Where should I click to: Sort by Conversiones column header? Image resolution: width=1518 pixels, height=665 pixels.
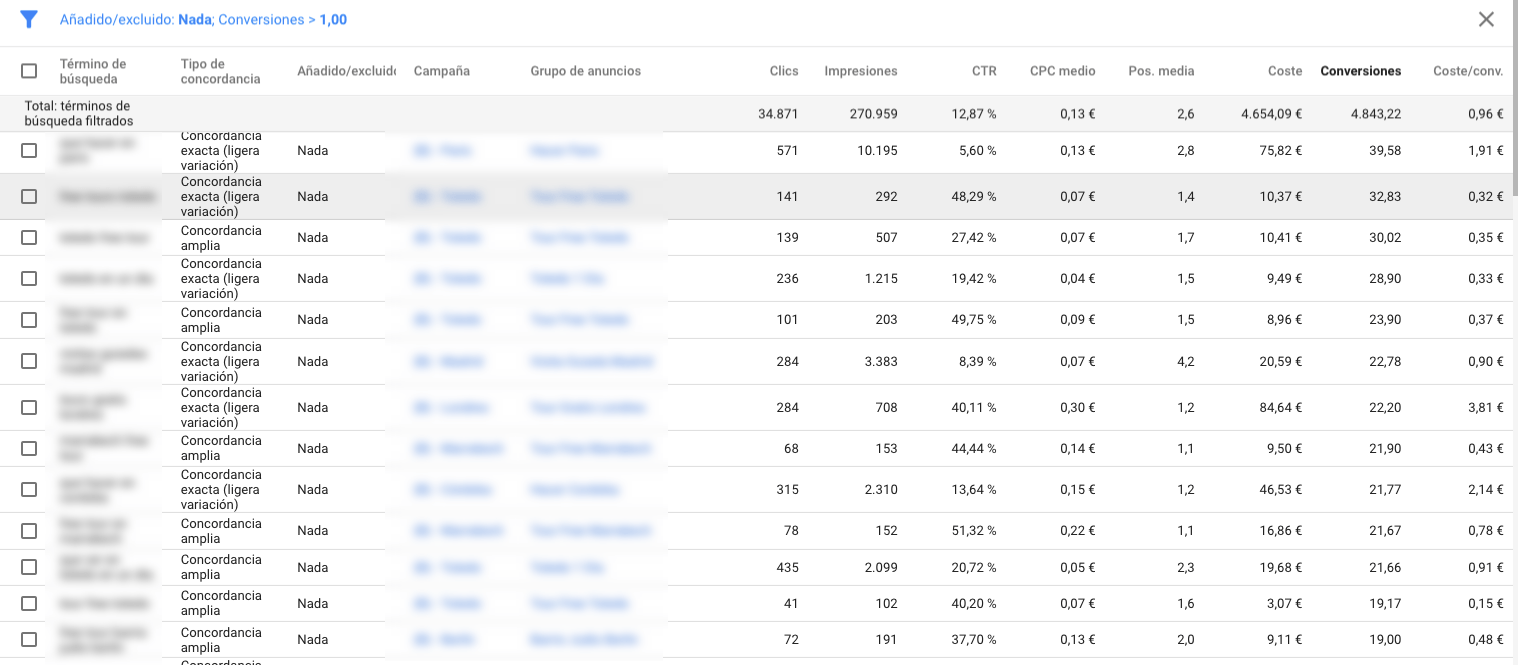[1360, 71]
